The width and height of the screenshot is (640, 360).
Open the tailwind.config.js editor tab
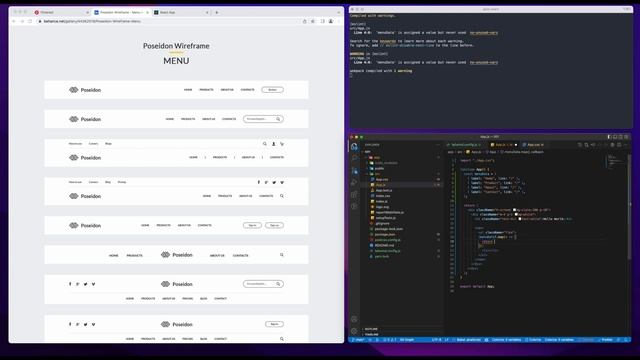465,144
